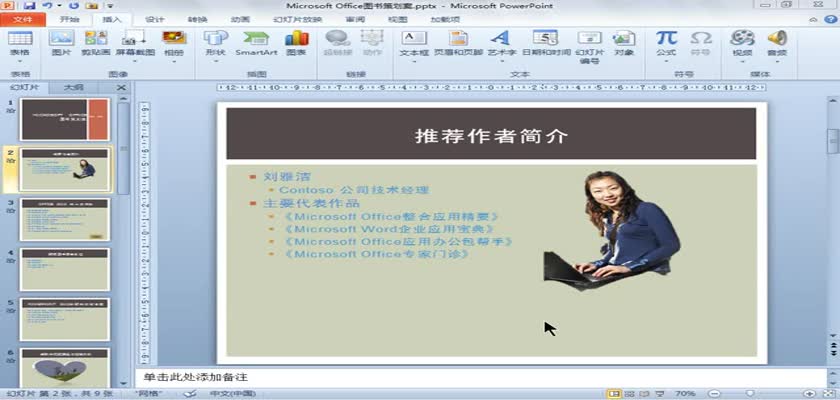Customize the Quick Access Toolbar dropdown
The height and width of the screenshot is (400, 840).
tap(109, 6)
